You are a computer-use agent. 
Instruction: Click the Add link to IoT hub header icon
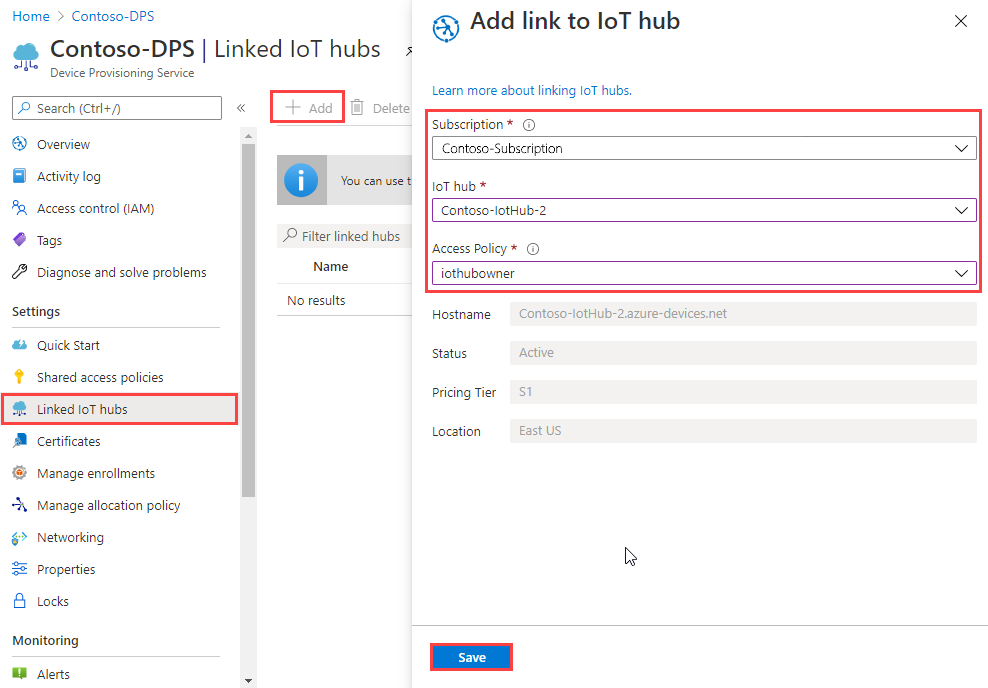446,28
